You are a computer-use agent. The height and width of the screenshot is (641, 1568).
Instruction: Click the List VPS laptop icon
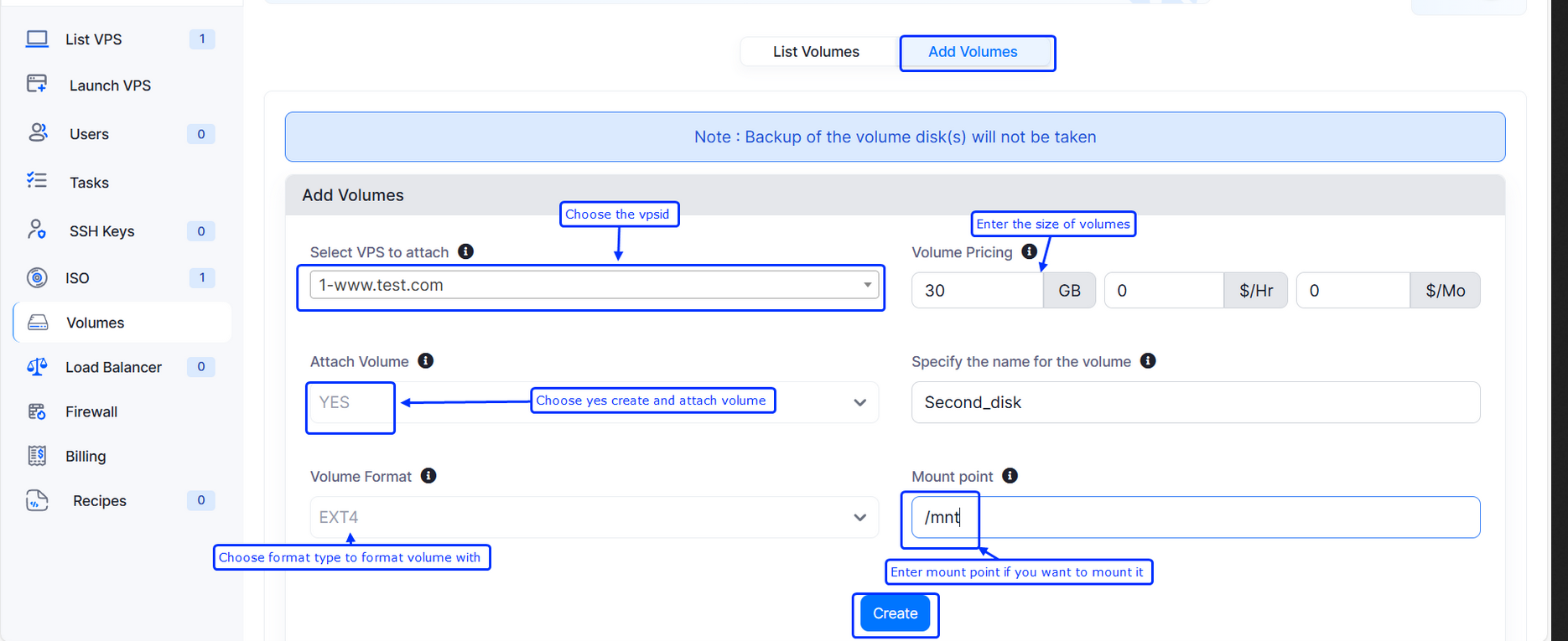(37, 39)
